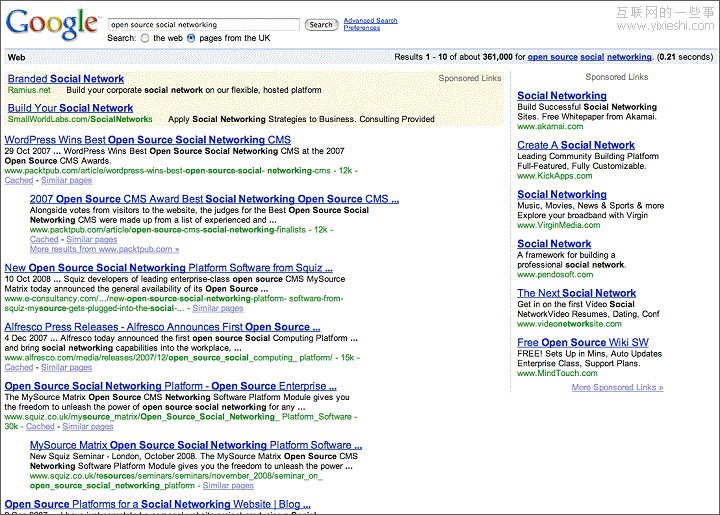
Task: Click the search query input field
Action: point(203,24)
